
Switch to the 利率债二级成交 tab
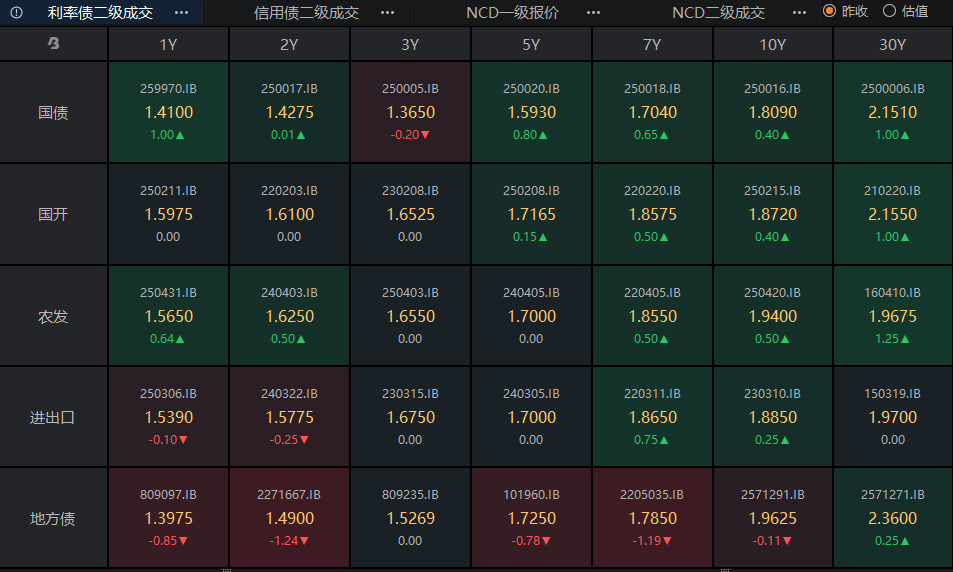(x=100, y=12)
